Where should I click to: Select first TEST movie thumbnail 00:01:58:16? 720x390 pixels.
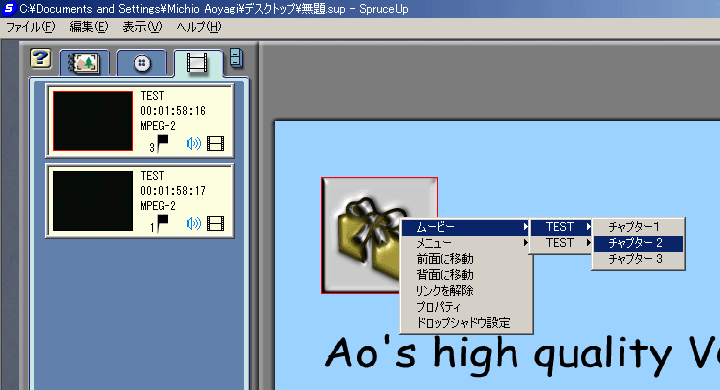click(x=93, y=121)
